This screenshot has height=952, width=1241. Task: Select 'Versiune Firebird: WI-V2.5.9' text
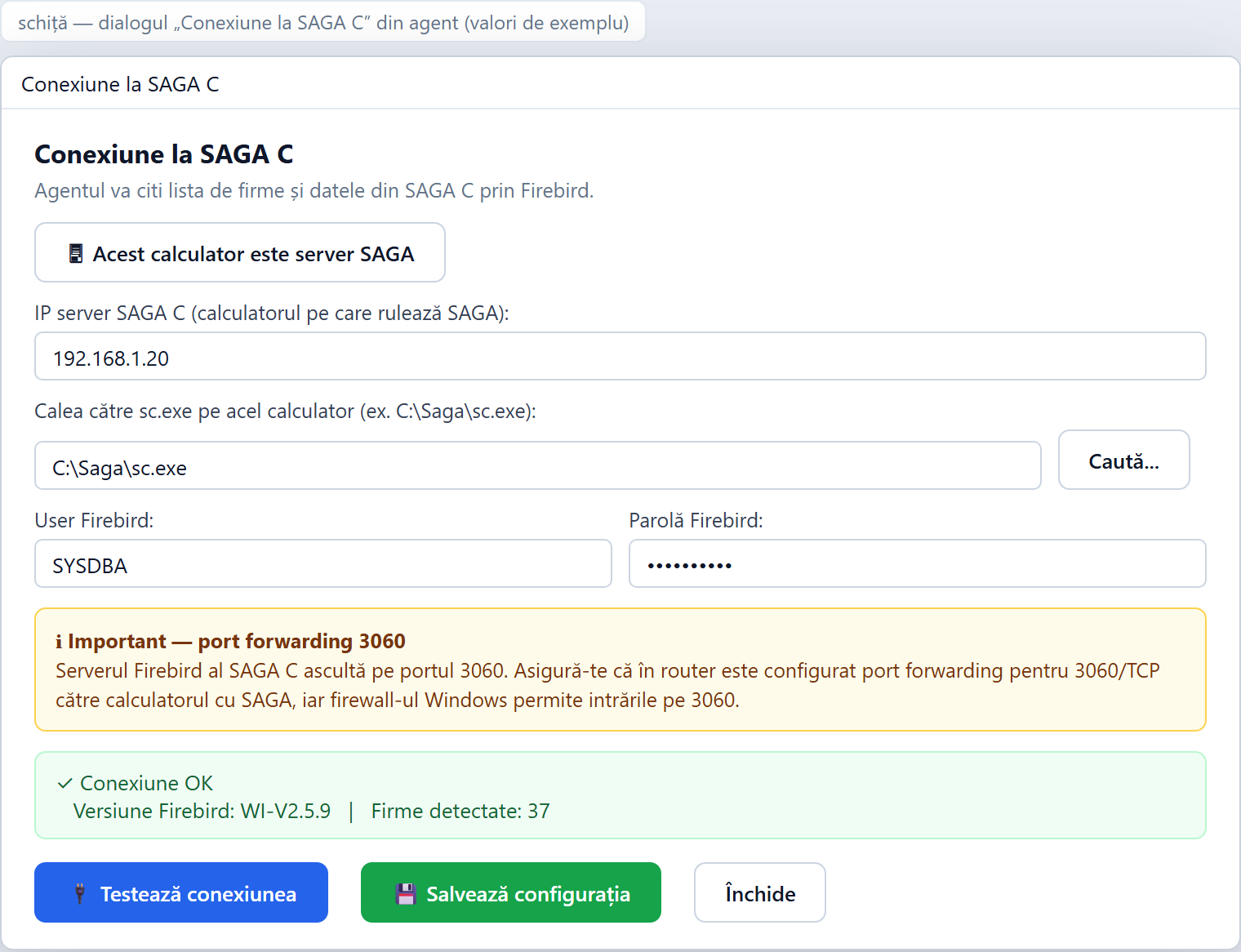click(202, 811)
